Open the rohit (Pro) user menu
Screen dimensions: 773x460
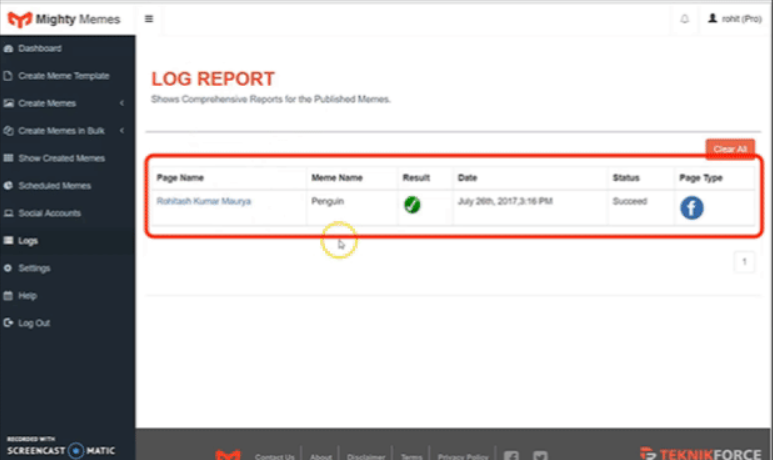(735, 19)
